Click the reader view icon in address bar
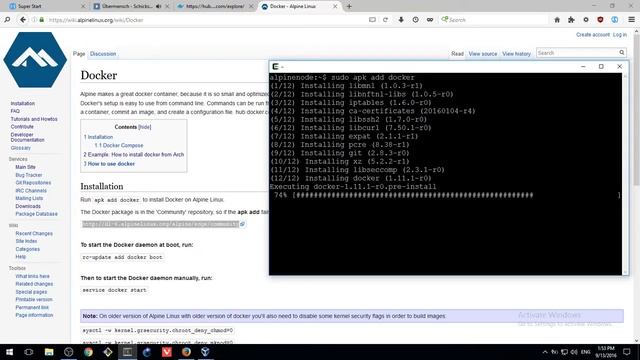This screenshot has width=640, height=360. (372, 20)
